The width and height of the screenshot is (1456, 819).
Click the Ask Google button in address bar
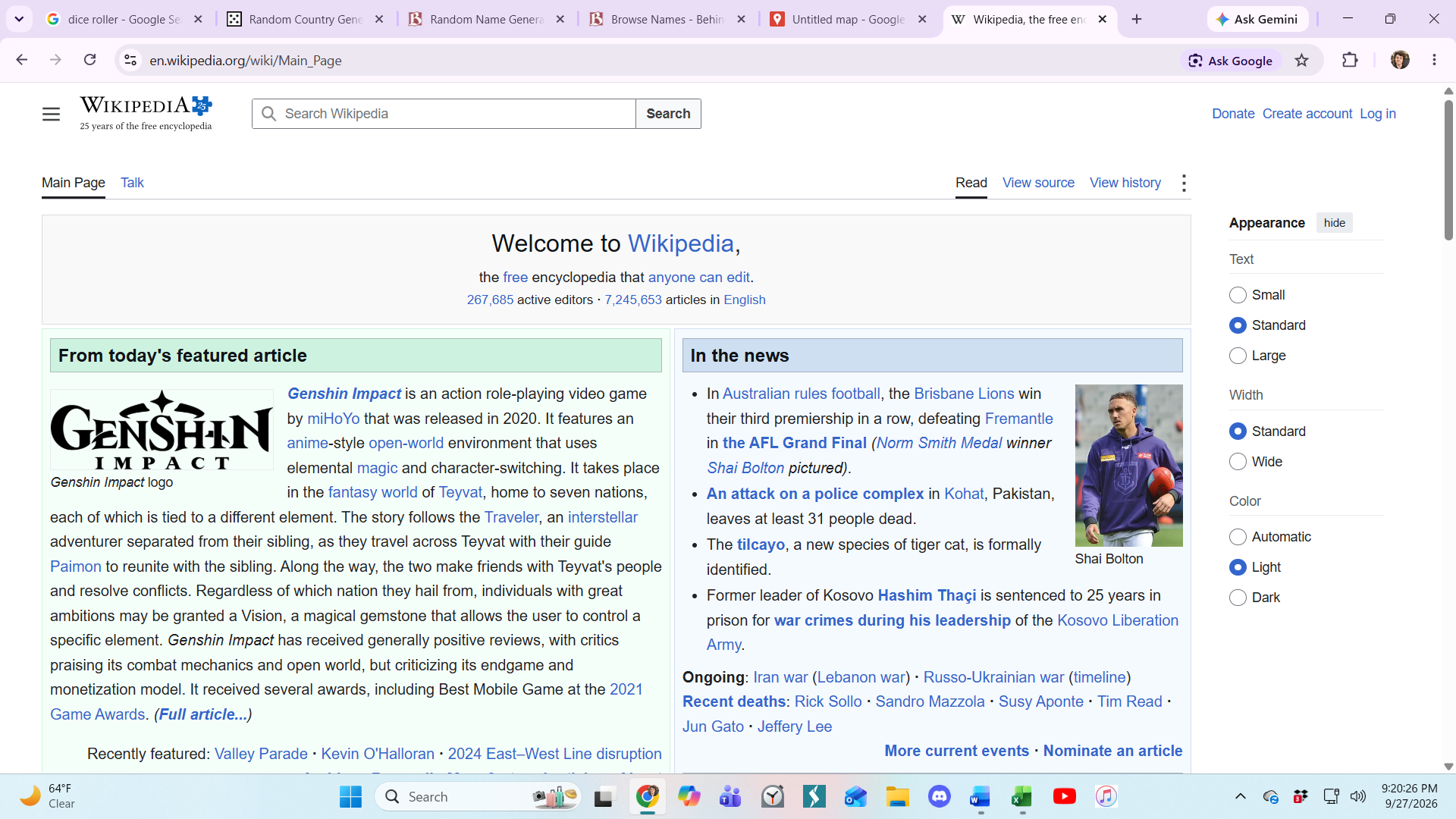tap(1231, 61)
